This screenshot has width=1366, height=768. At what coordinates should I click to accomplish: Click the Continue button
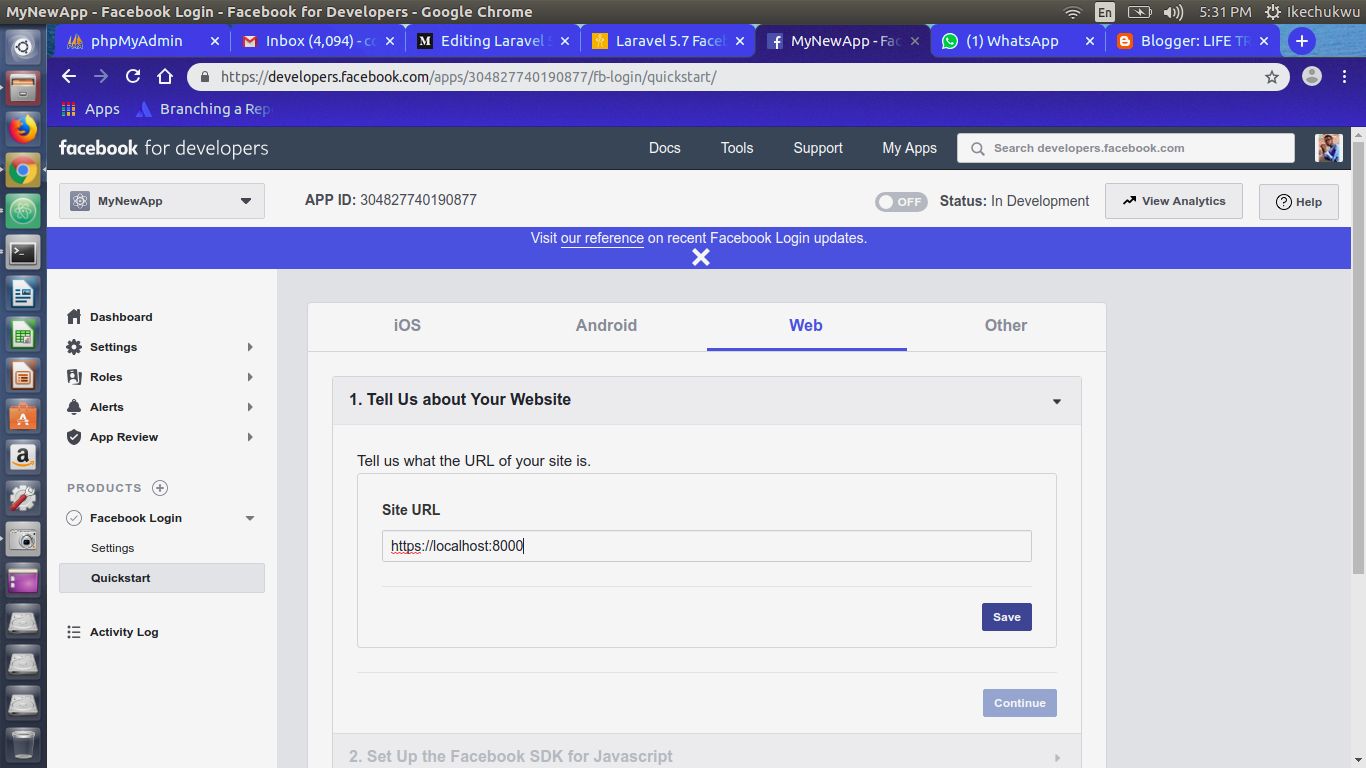point(1020,703)
